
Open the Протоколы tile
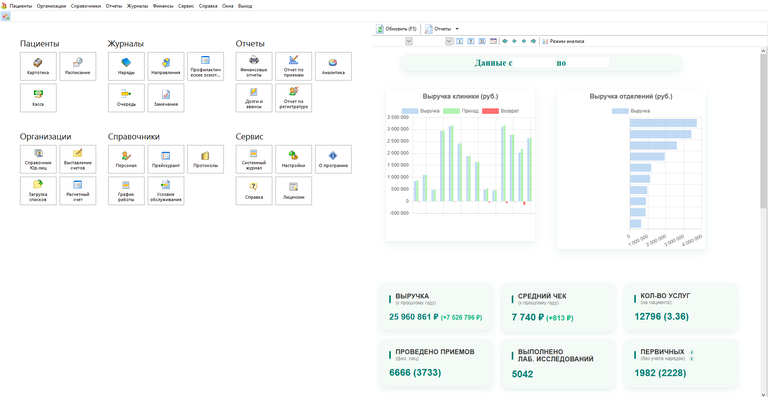pyautogui.click(x=205, y=159)
